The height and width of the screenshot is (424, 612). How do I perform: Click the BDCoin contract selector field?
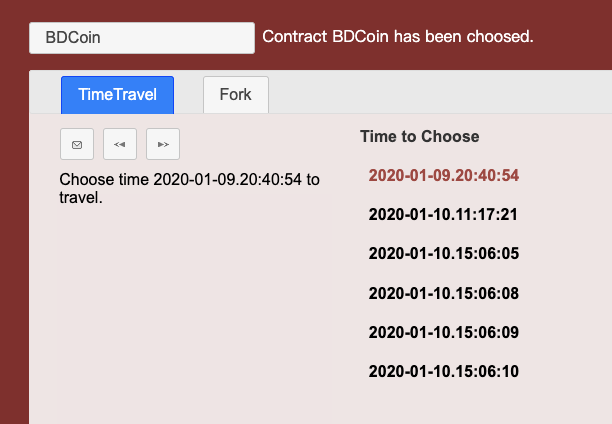(x=142, y=38)
